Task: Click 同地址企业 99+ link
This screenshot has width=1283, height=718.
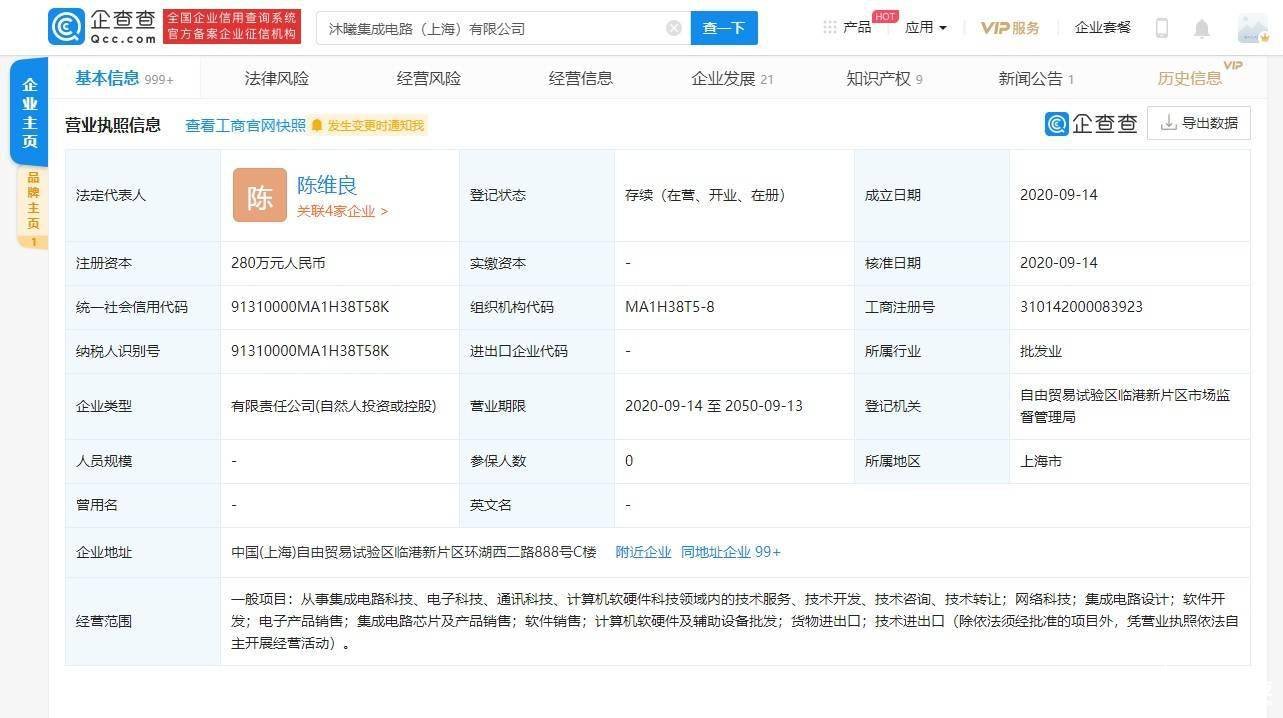Action: [731, 552]
